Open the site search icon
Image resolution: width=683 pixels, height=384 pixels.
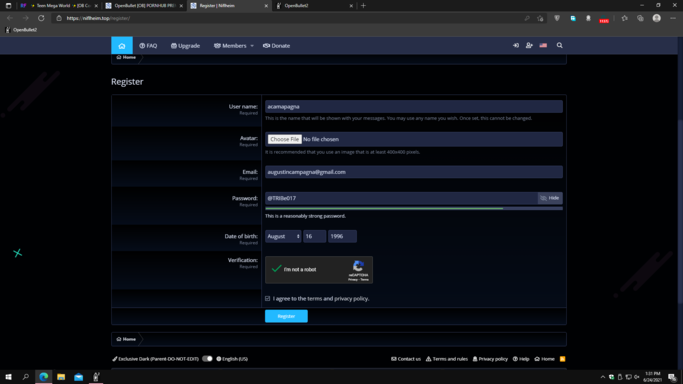[x=560, y=45]
